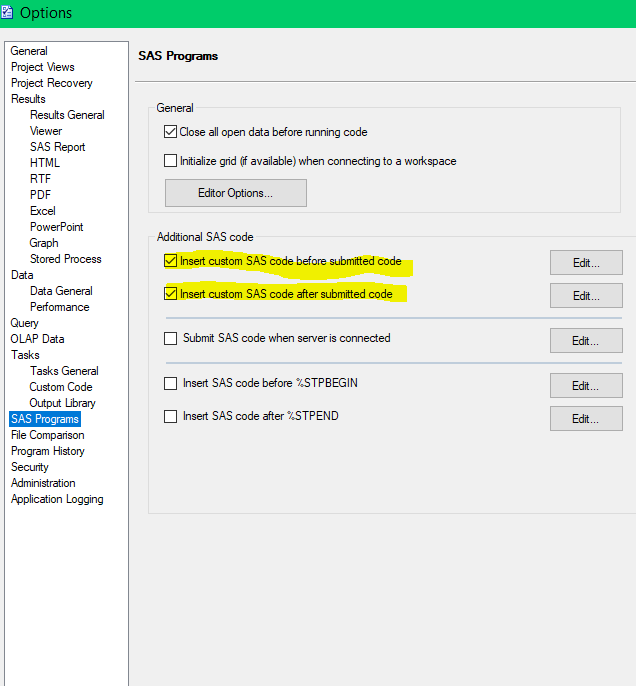Viewport: 636px width, 686px height.
Task: Click Edit button for %STPBEGIN code
Action: (x=586, y=386)
